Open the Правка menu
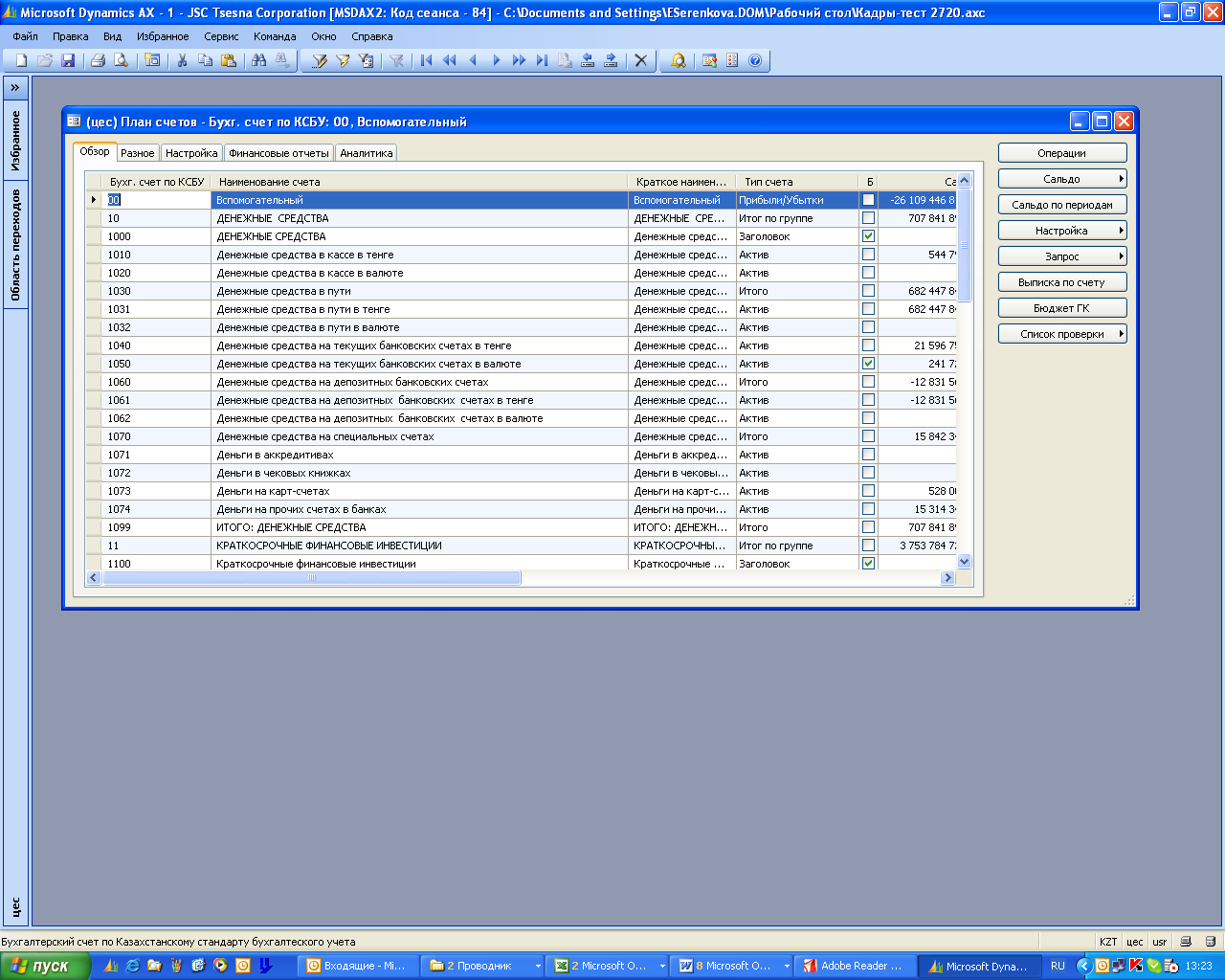The width and height of the screenshot is (1225, 980). [71, 36]
